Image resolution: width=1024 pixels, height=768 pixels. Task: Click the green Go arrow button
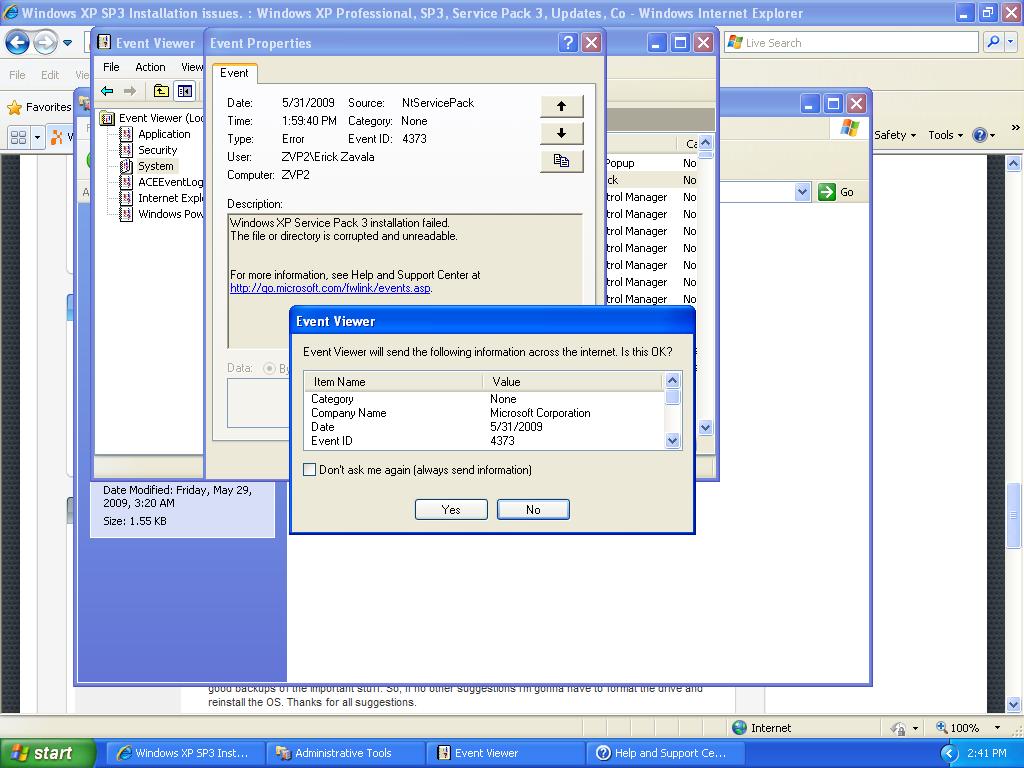[x=837, y=192]
